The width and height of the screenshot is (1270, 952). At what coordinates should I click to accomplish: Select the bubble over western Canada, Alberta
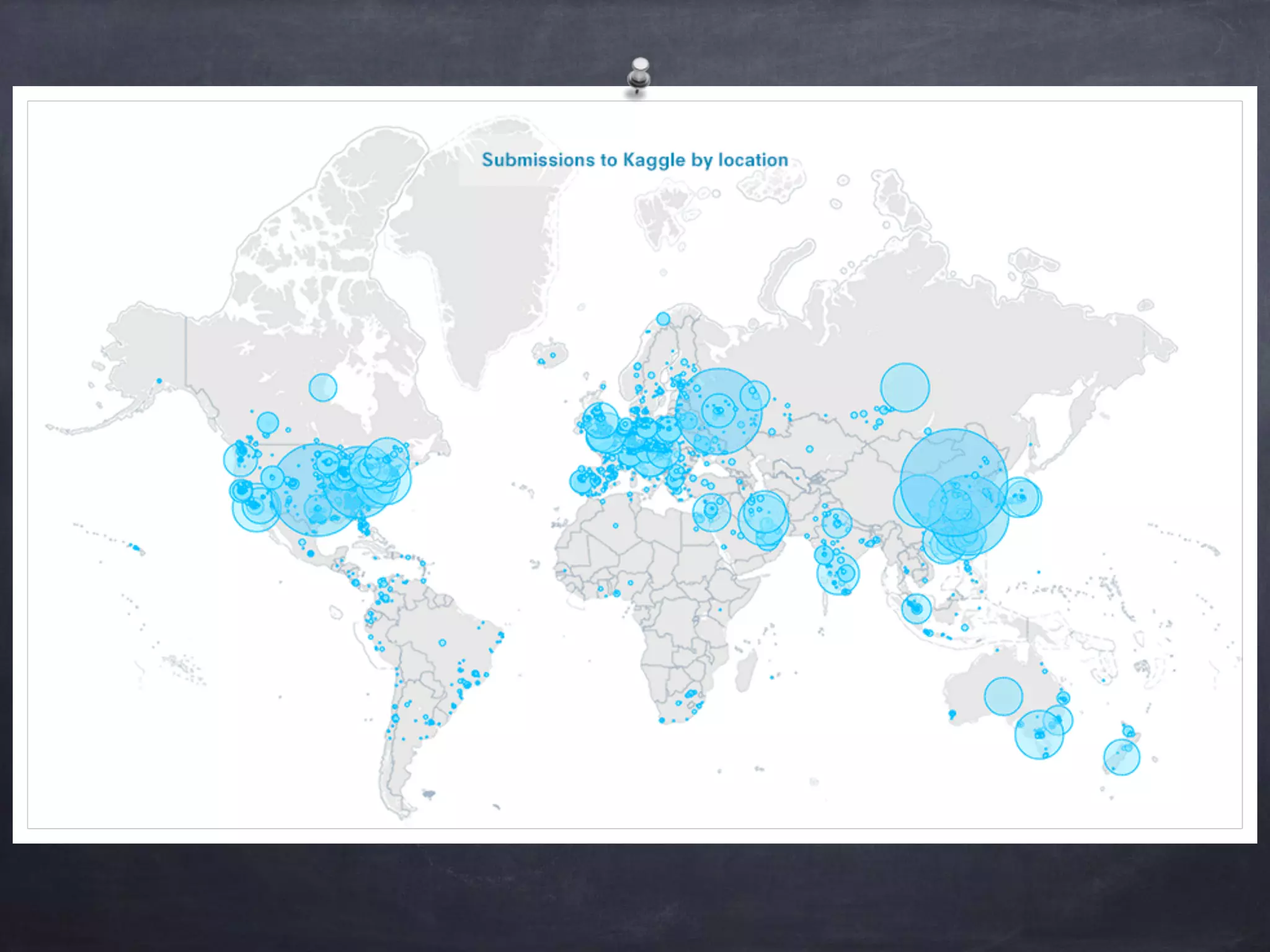click(x=268, y=423)
